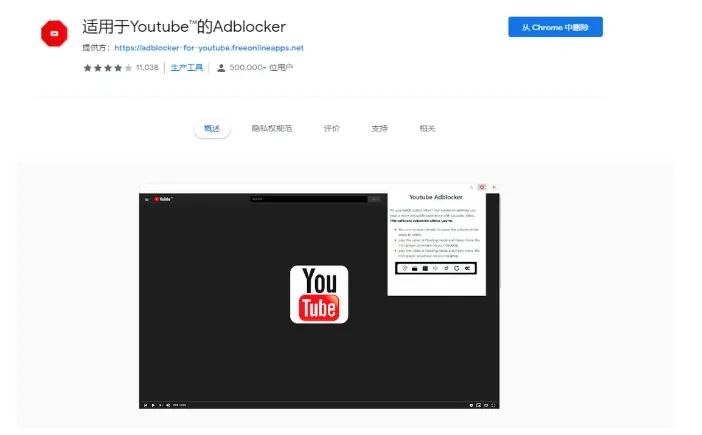This screenshot has height=435, width=702.
Task: Click the search box in preview header
Action: tap(309, 199)
